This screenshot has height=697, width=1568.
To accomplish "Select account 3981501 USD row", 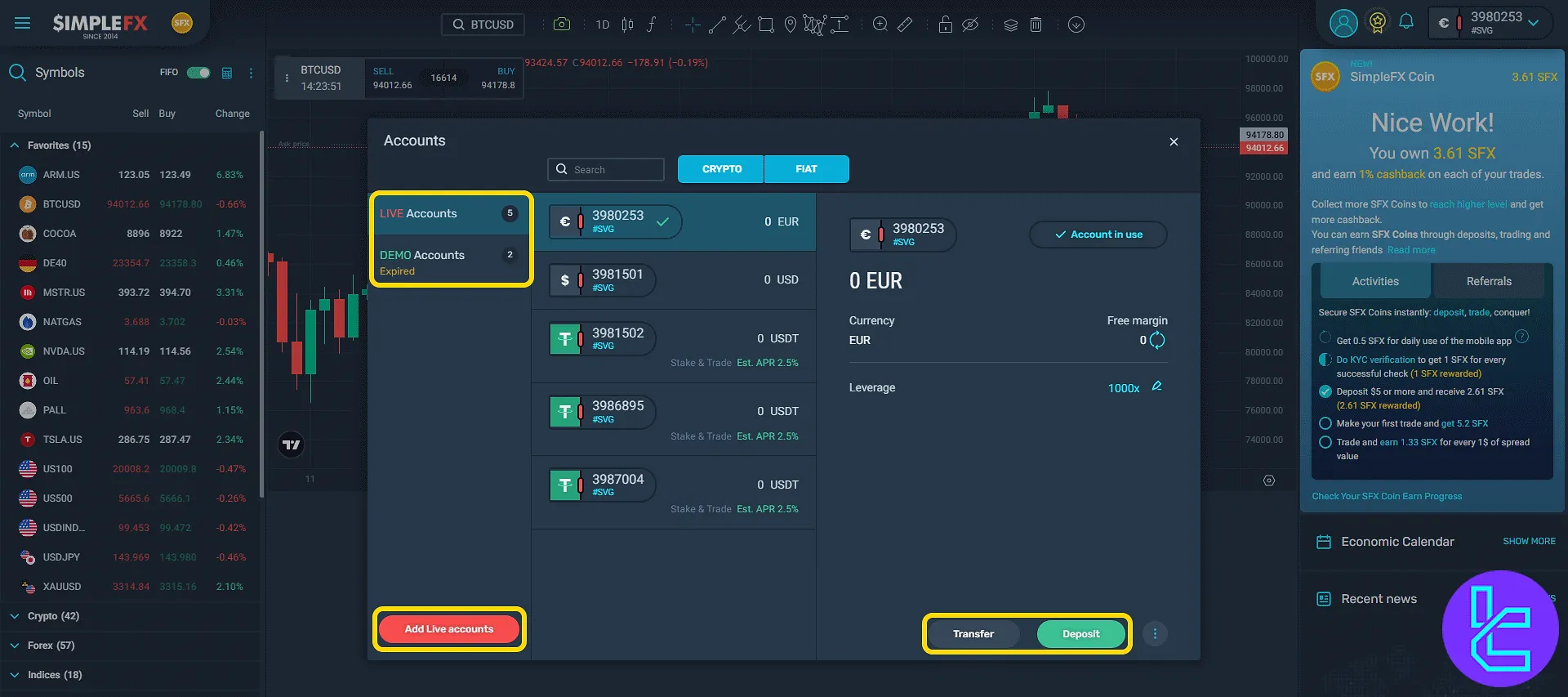I will click(674, 280).
